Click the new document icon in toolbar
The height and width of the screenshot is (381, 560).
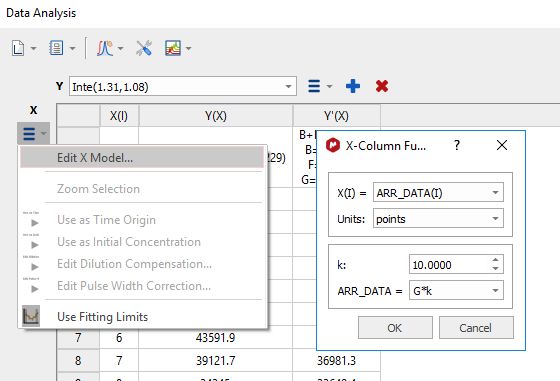point(18,48)
